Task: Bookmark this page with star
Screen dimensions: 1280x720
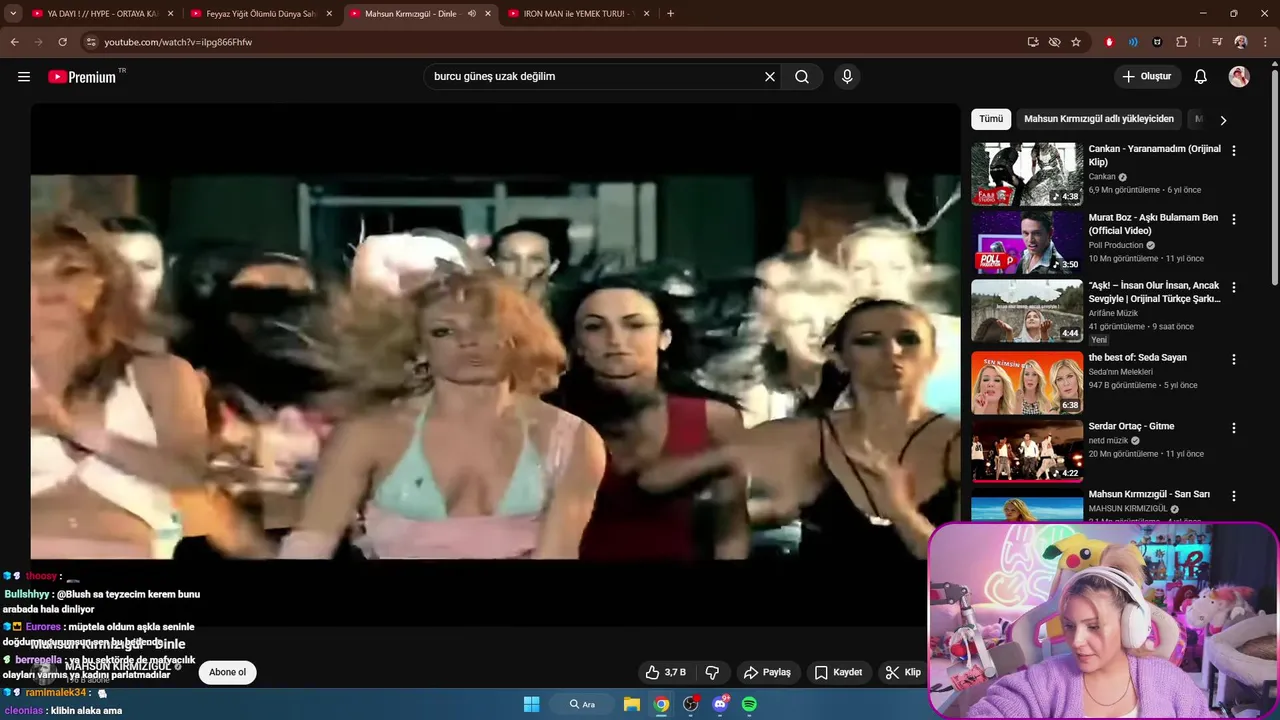Action: [x=1076, y=42]
